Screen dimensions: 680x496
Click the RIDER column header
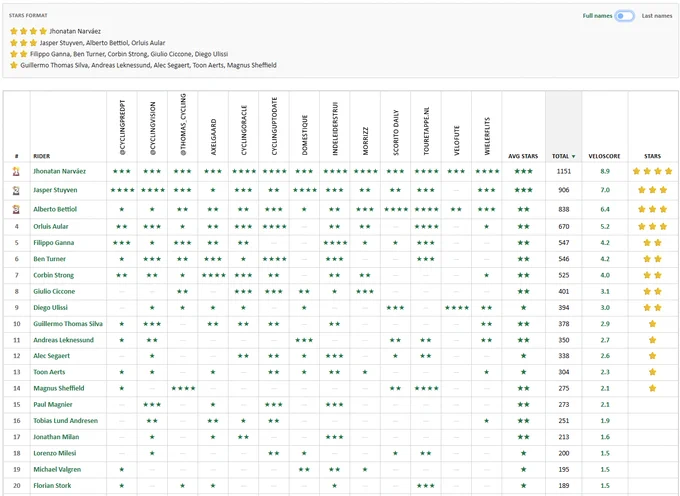click(42, 156)
